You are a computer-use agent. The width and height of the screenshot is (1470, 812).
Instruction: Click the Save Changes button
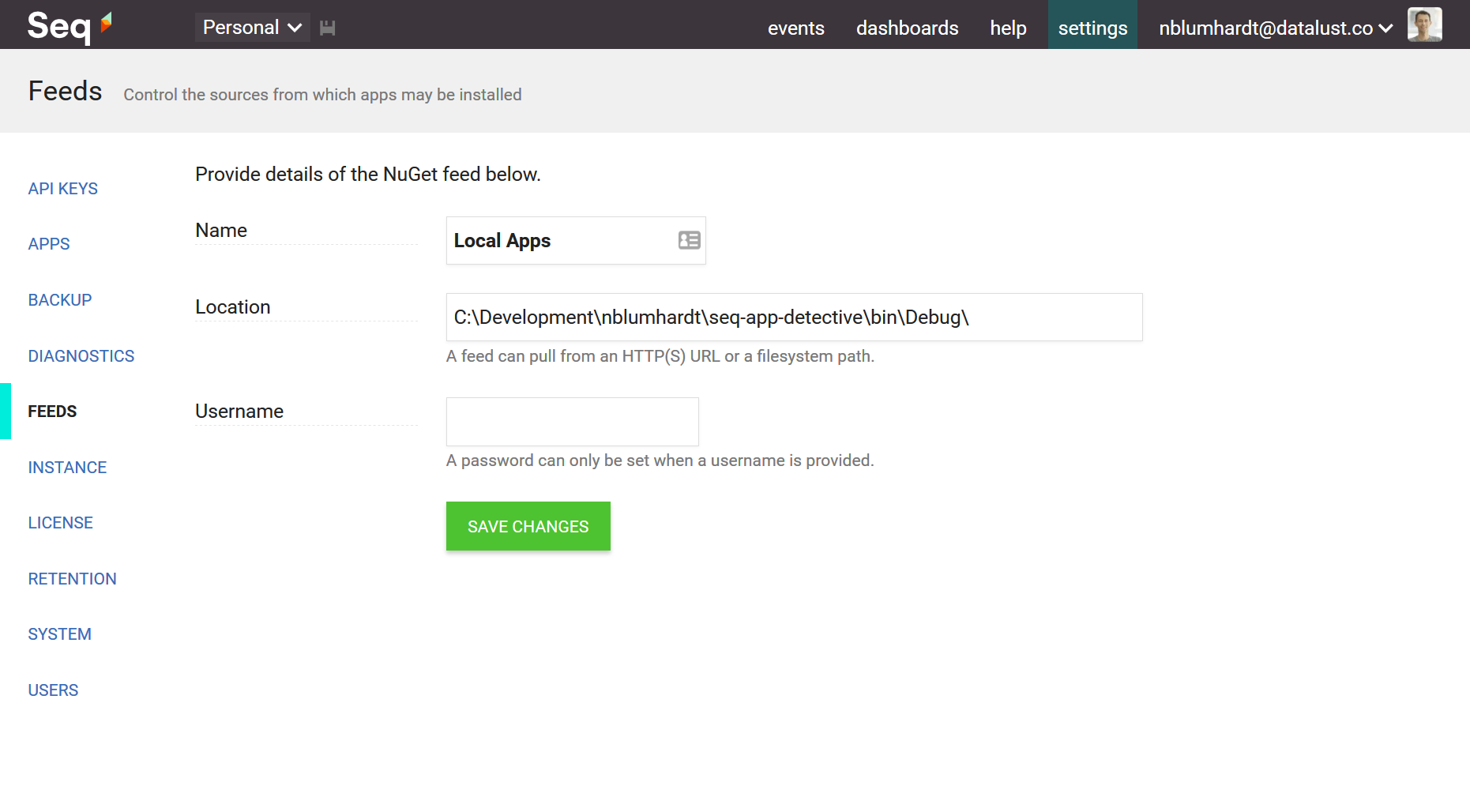point(528,526)
